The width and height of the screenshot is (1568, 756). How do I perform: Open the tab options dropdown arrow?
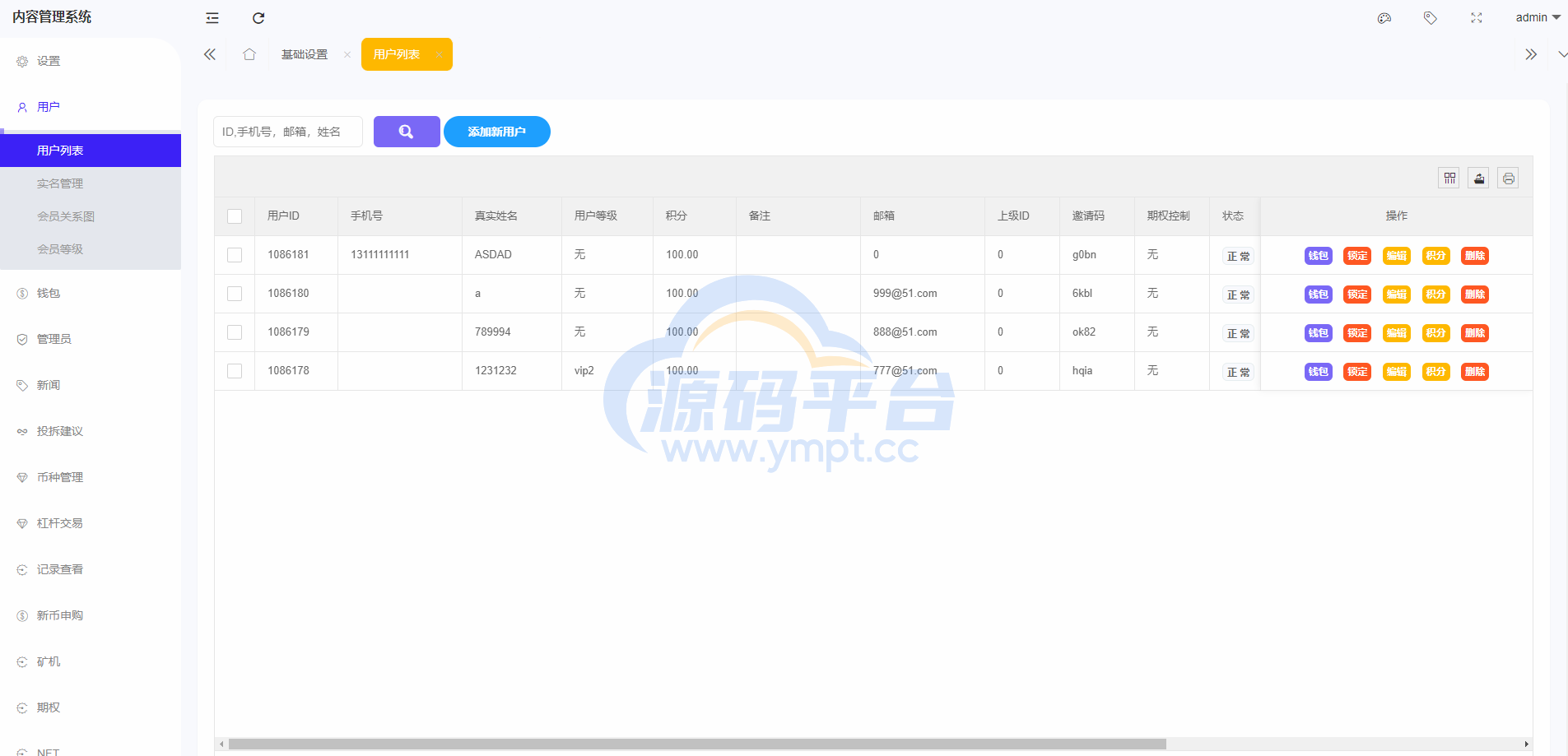pyautogui.click(x=1562, y=54)
